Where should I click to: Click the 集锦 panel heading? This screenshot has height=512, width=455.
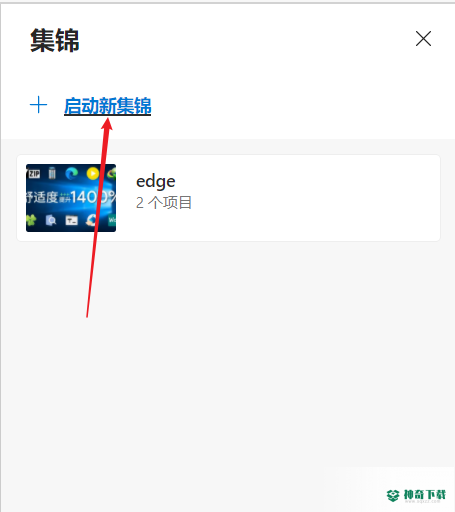(x=55, y=40)
